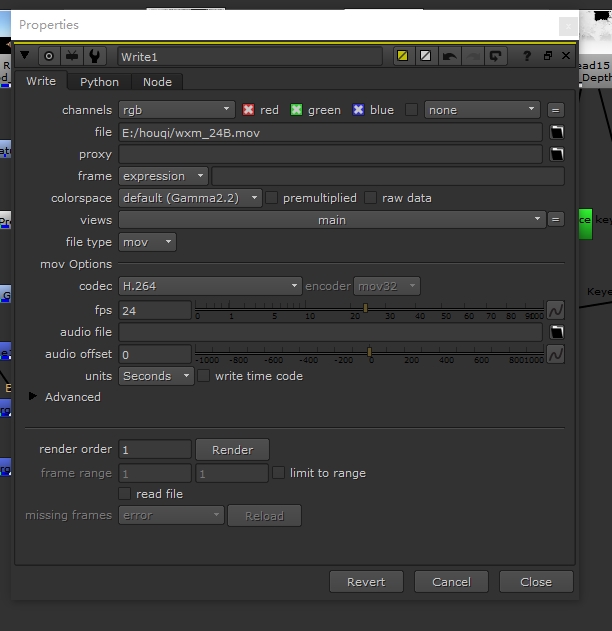Close the Write1 panel with X
The height and width of the screenshot is (631, 612).
click(x=566, y=56)
